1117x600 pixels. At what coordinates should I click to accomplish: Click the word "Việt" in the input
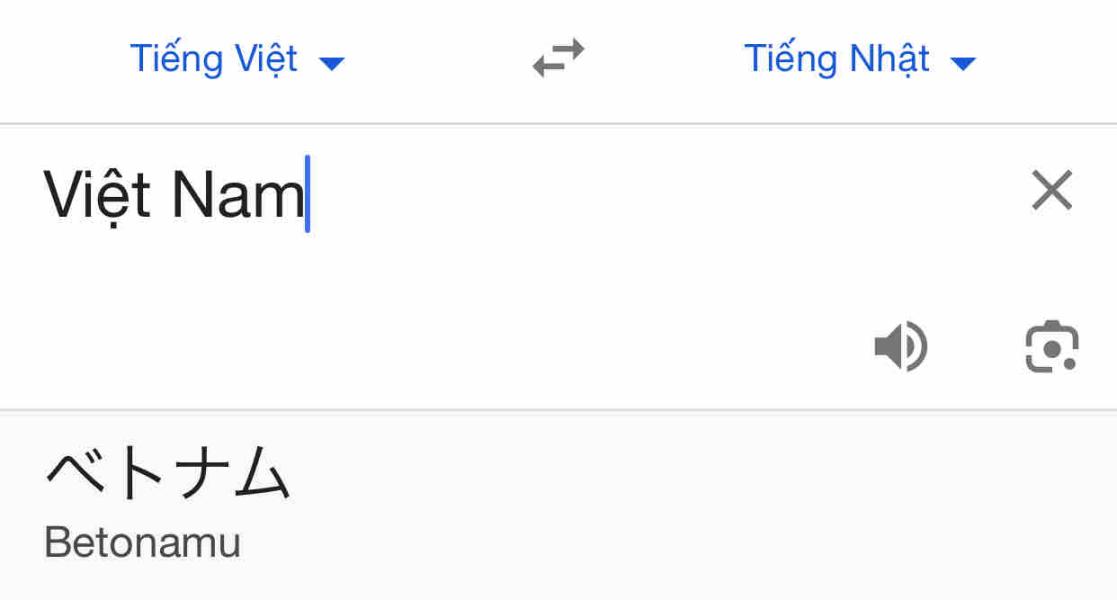(x=97, y=194)
